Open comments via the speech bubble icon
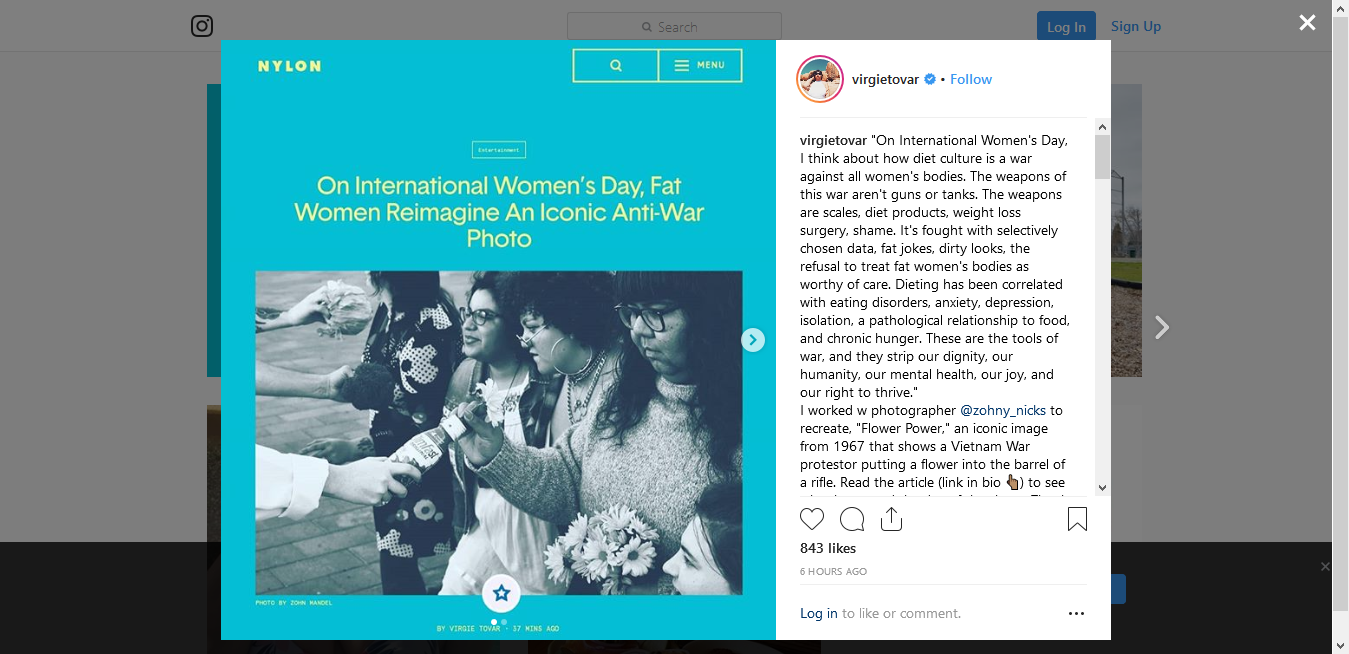The image size is (1349, 654). click(852, 520)
